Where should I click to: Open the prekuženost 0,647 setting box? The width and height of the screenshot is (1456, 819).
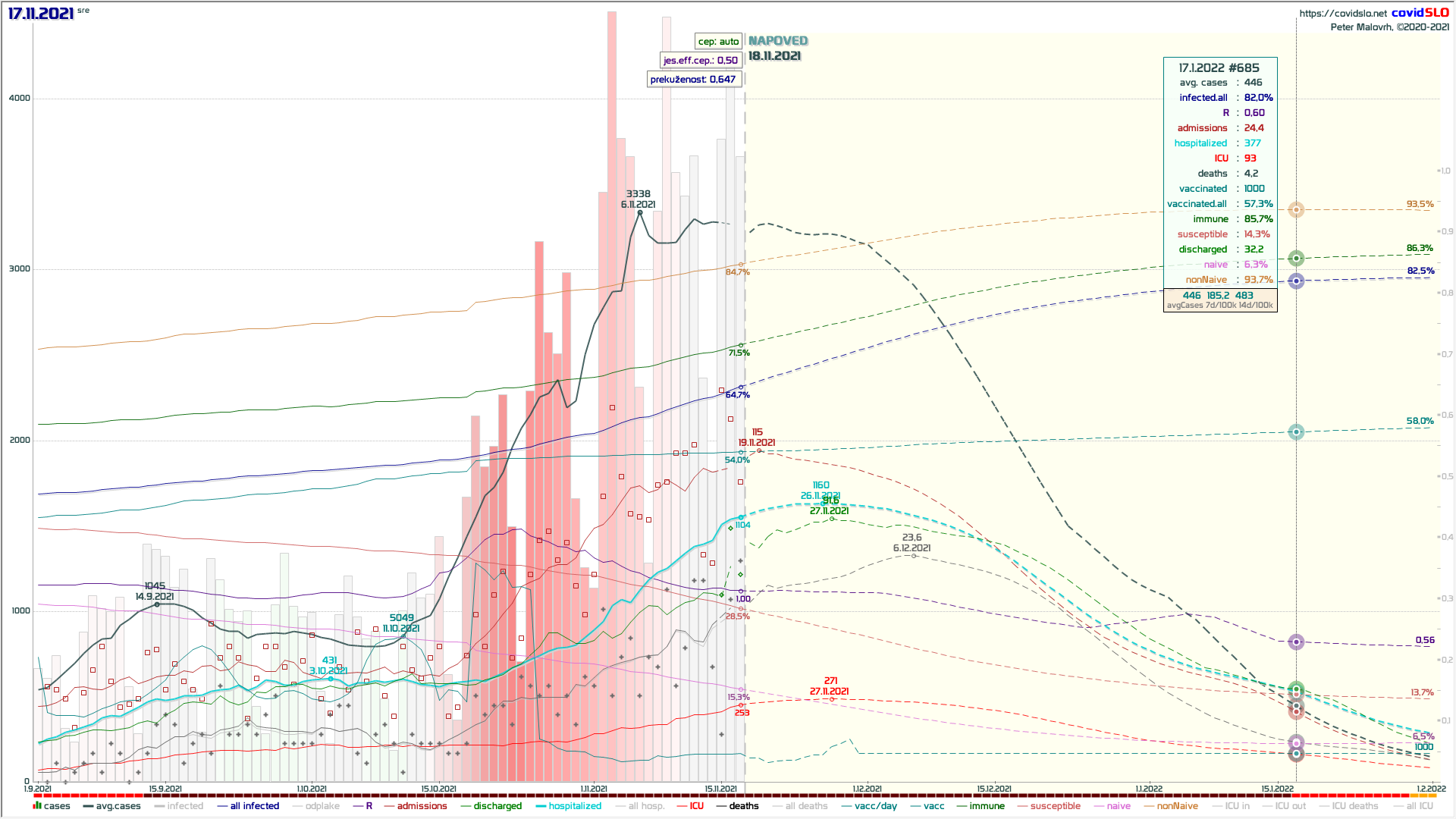point(693,80)
